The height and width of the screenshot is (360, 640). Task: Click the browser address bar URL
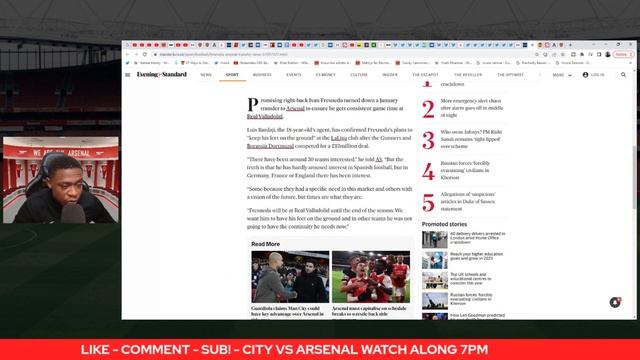point(224,54)
